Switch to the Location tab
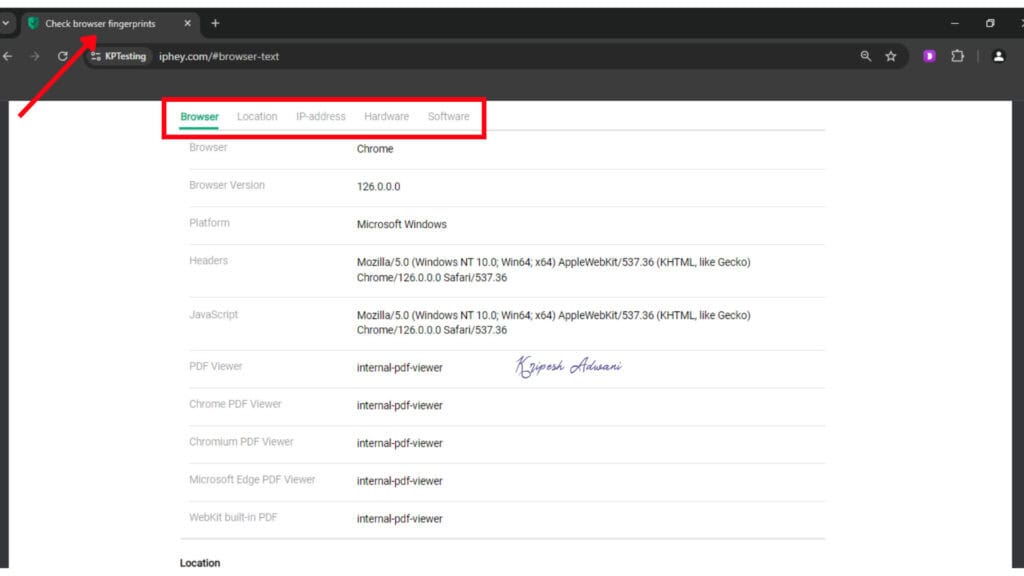This screenshot has height=576, width=1024. coord(257,116)
